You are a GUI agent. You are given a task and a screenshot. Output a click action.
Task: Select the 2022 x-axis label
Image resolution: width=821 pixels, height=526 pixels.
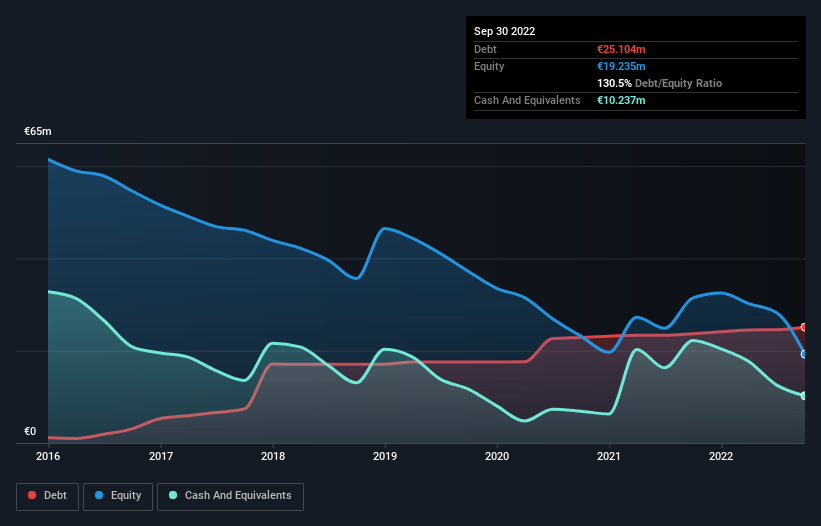coord(721,456)
